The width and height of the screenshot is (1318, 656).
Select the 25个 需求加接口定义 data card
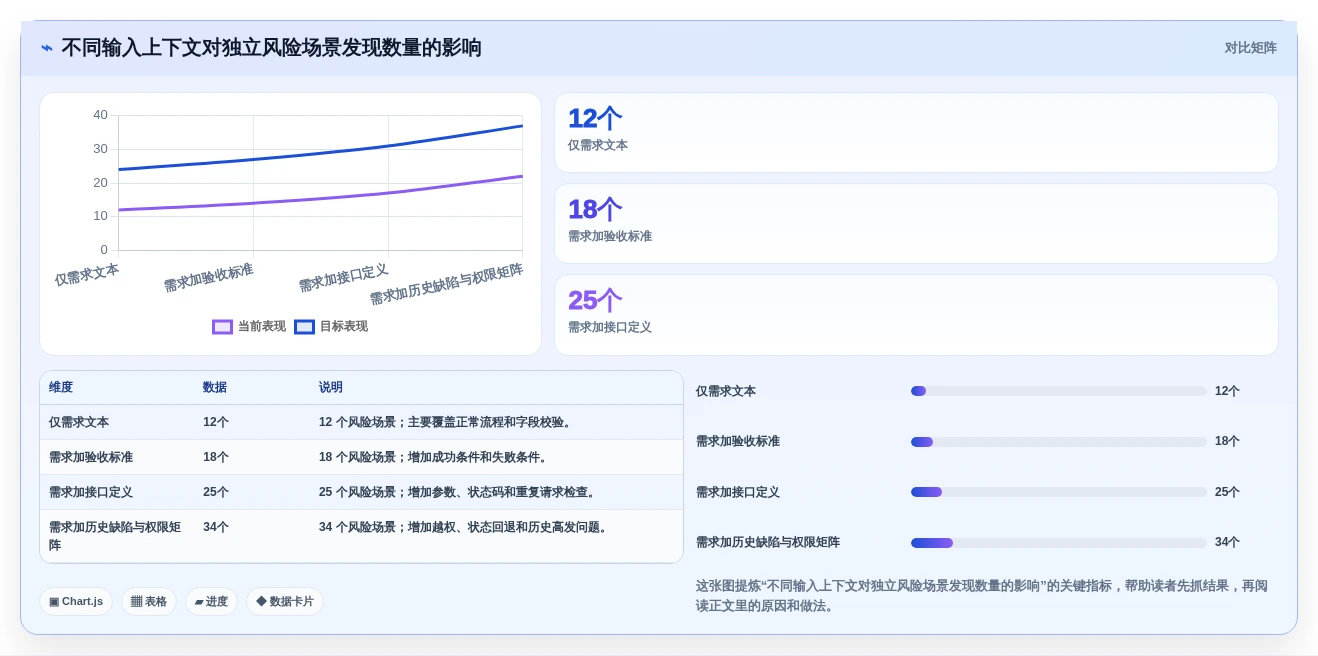point(916,315)
